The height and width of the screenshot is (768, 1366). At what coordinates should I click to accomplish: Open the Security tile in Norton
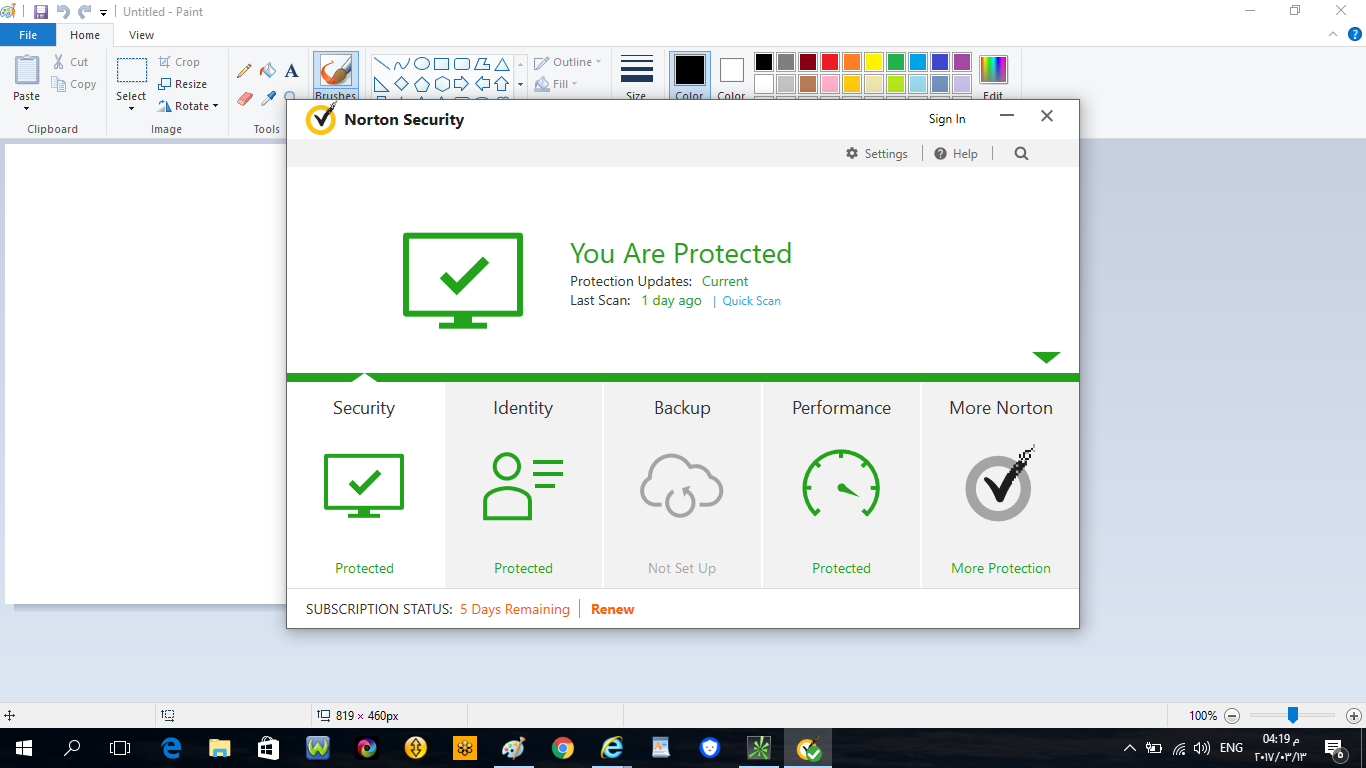[364, 485]
